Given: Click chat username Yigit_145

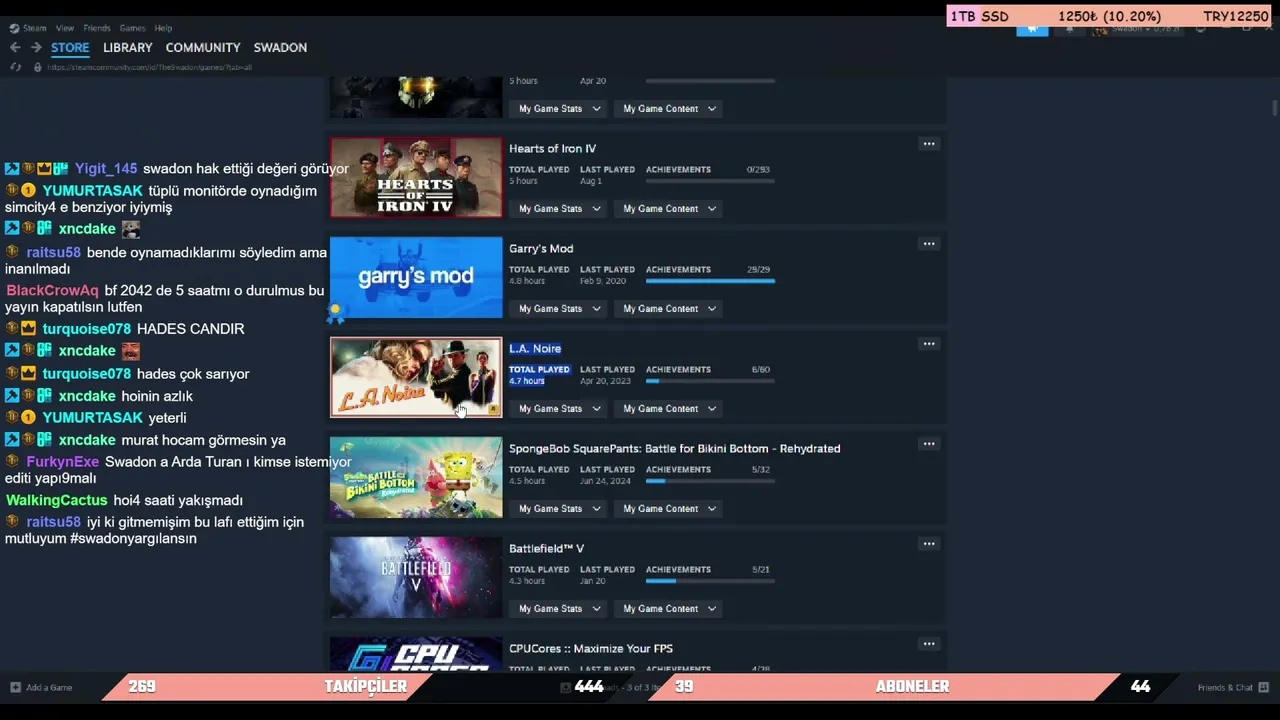Looking at the screenshot, I should click(x=106, y=169).
